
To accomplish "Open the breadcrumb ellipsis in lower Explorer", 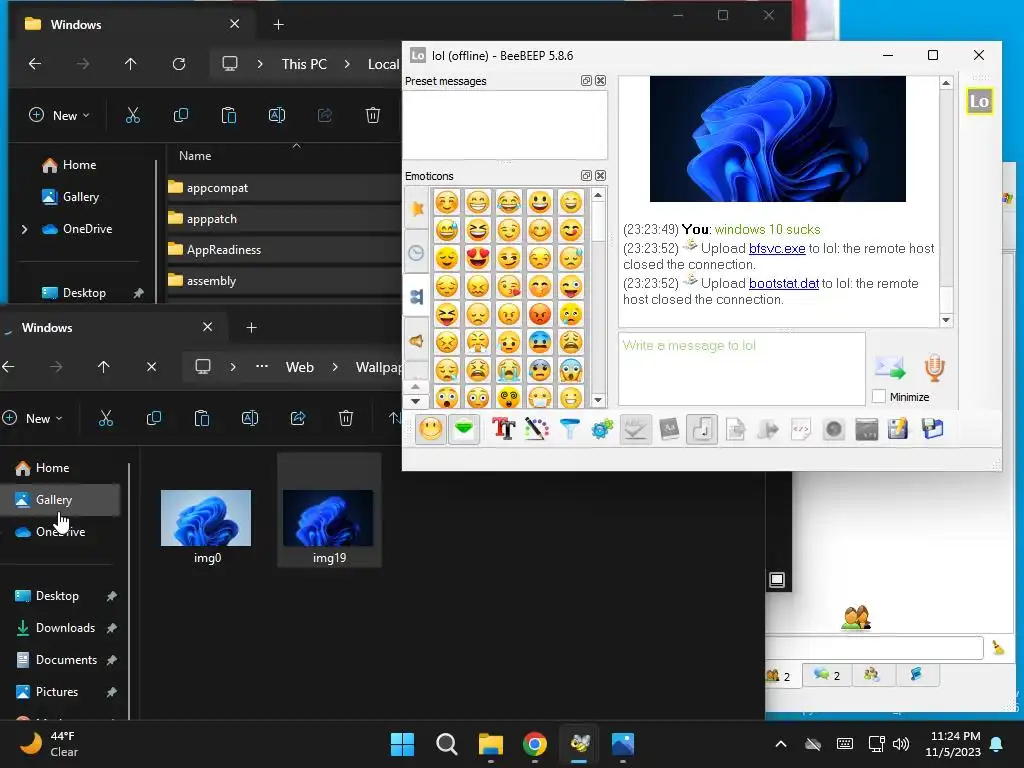I will pos(262,367).
